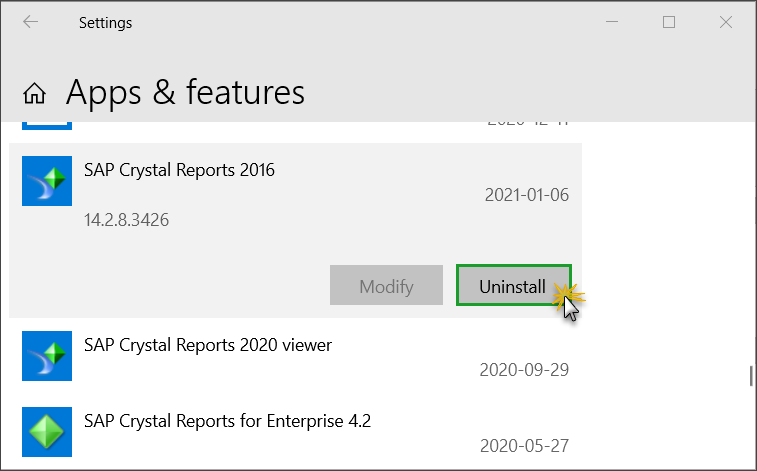Image resolution: width=757 pixels, height=471 pixels.
Task: Select the SAP Crystal Reports 2016 name text
Action: (179, 170)
